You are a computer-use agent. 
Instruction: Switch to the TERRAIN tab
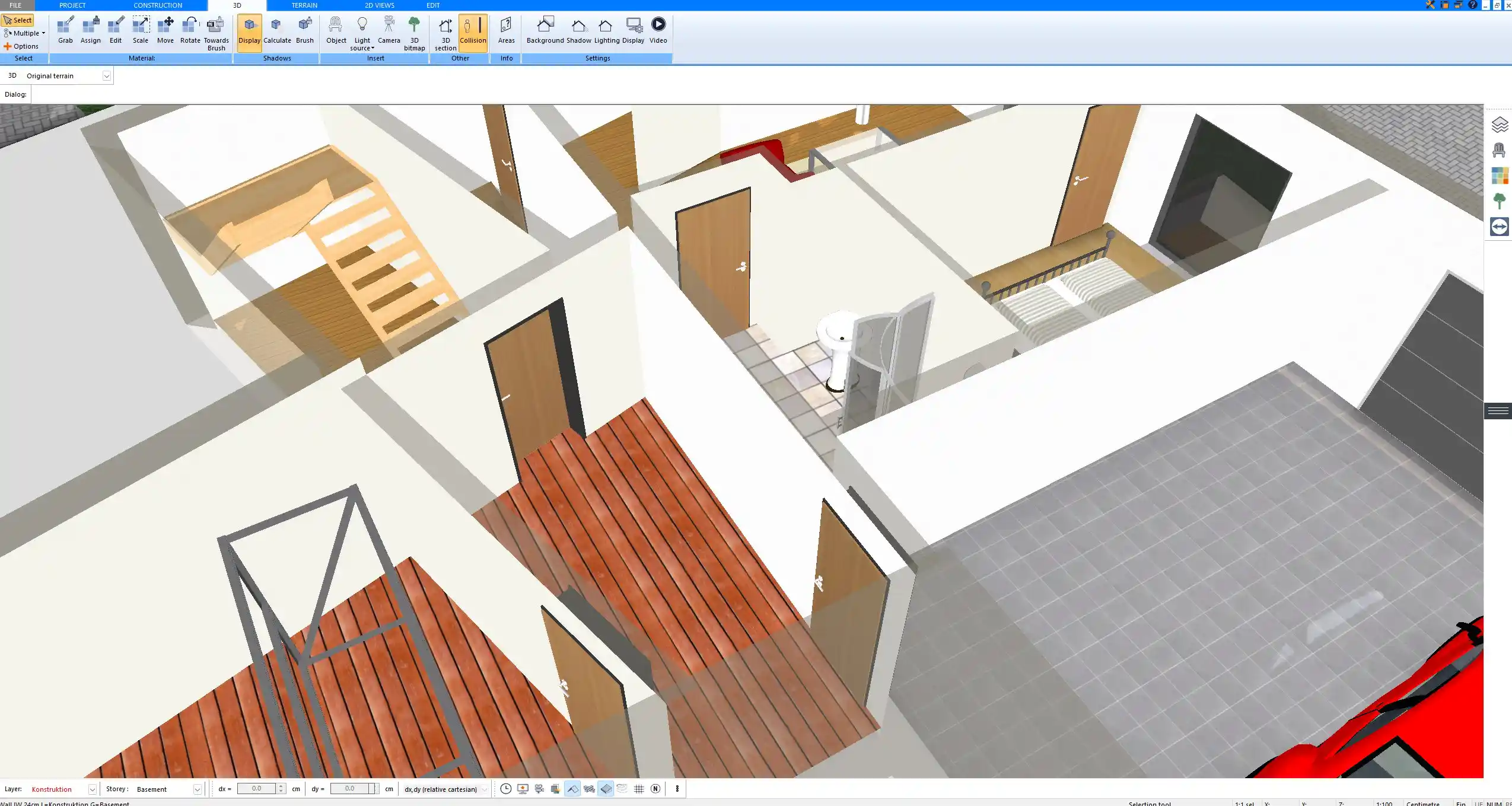tap(304, 5)
